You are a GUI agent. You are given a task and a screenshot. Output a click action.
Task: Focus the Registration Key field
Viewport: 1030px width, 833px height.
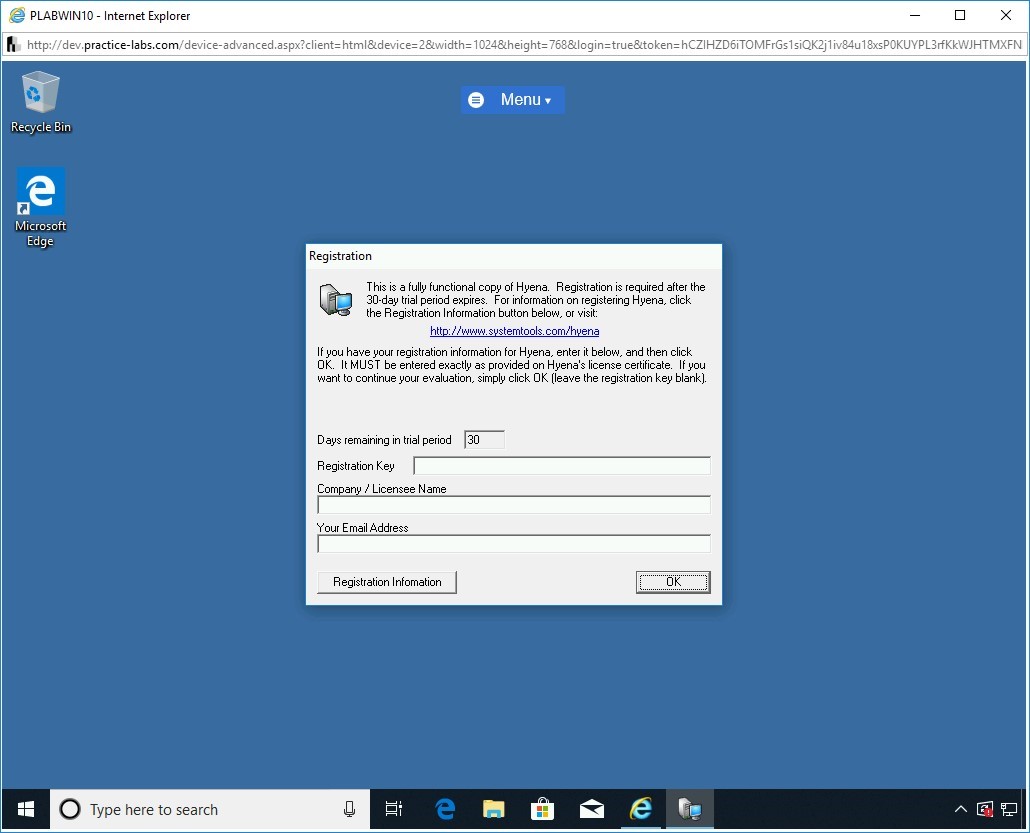(x=561, y=466)
